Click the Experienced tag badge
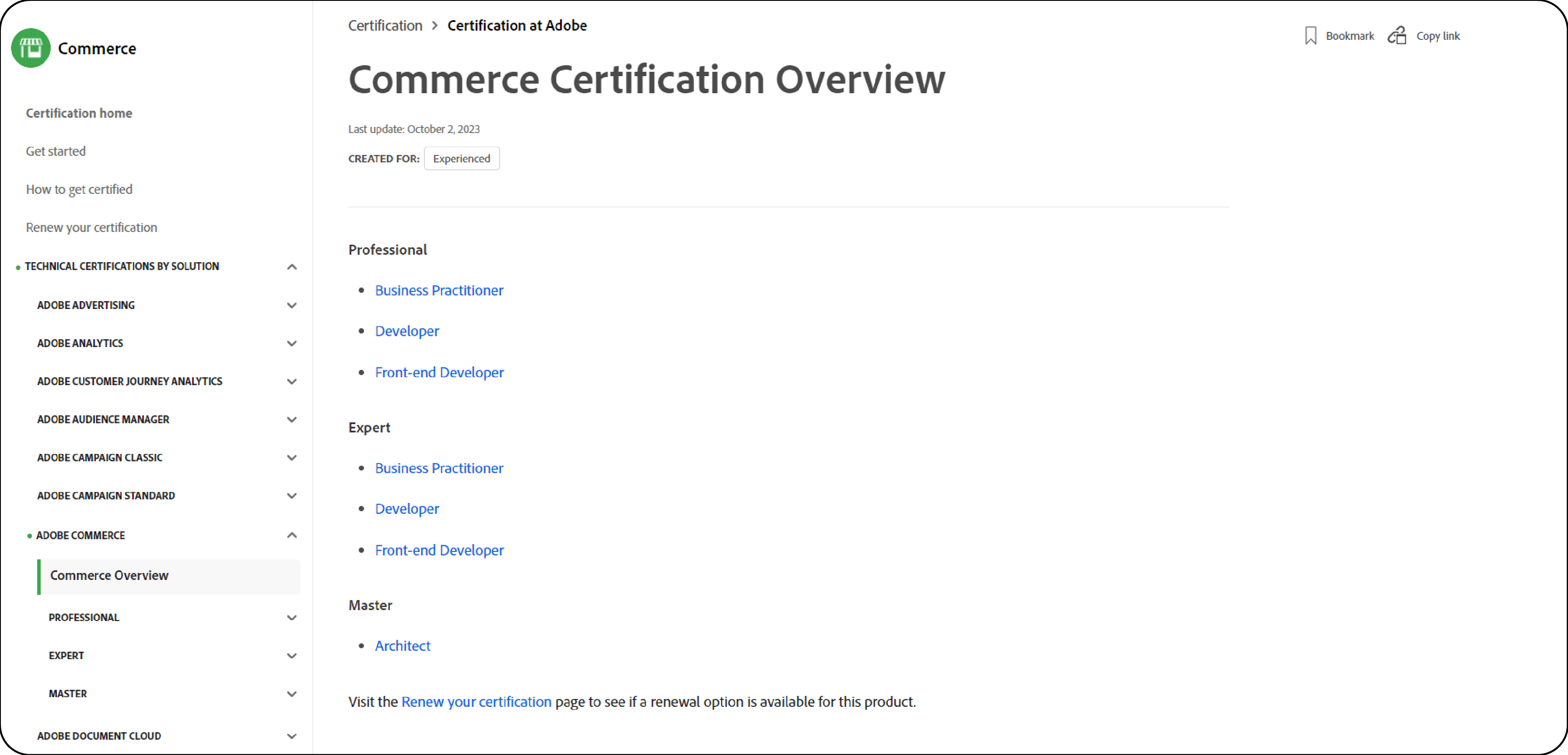 pyautogui.click(x=462, y=158)
